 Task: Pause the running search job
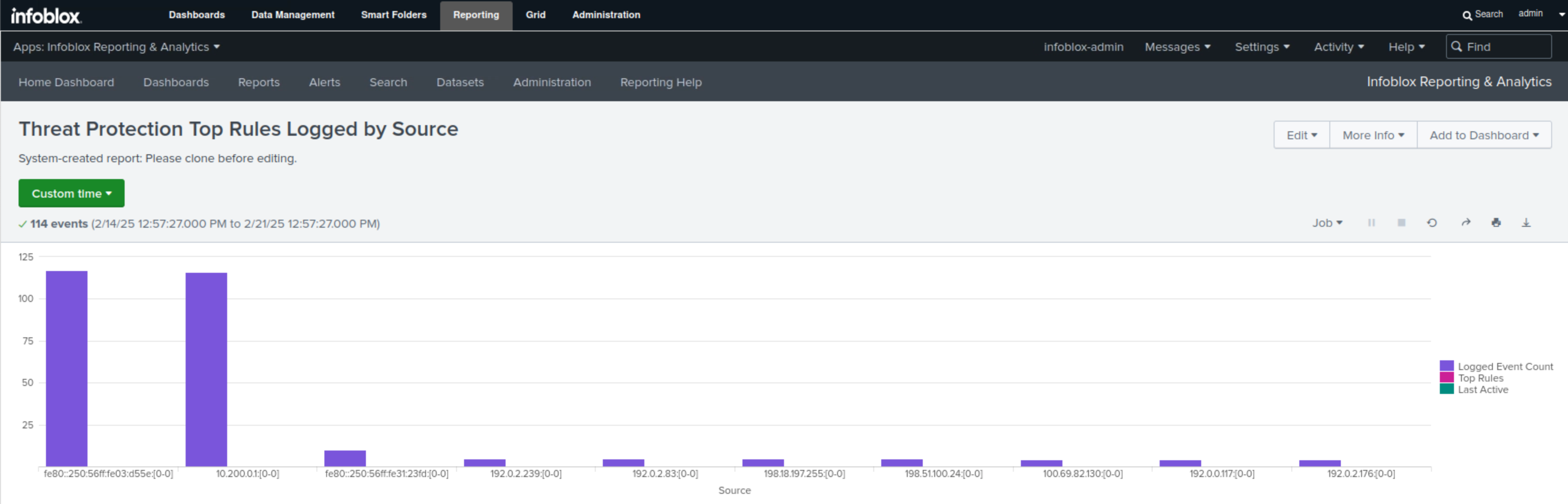[1371, 223]
